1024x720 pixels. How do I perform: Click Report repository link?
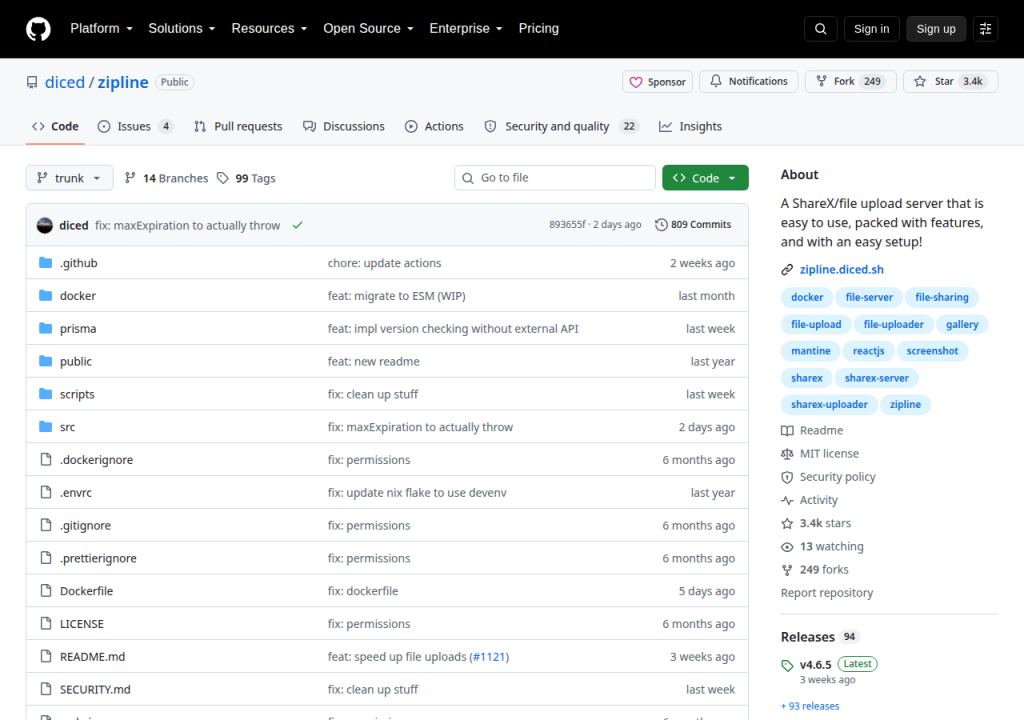[x=827, y=593]
